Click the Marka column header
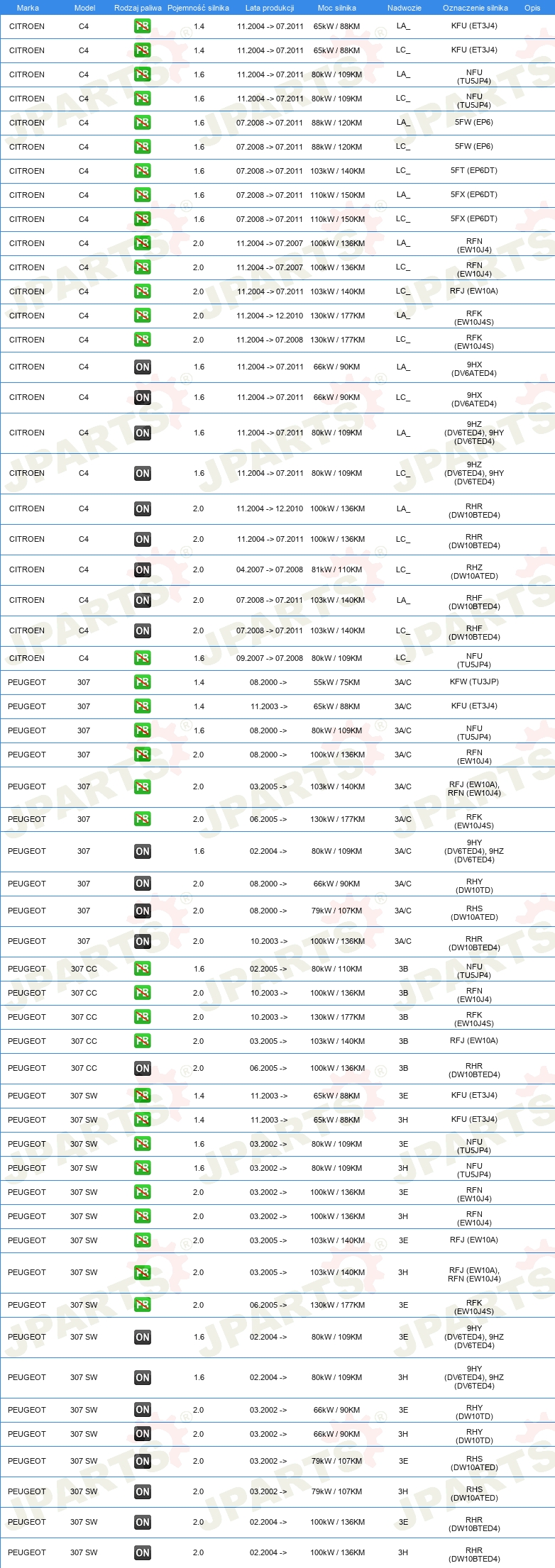The image size is (555, 1568). tap(28, 8)
